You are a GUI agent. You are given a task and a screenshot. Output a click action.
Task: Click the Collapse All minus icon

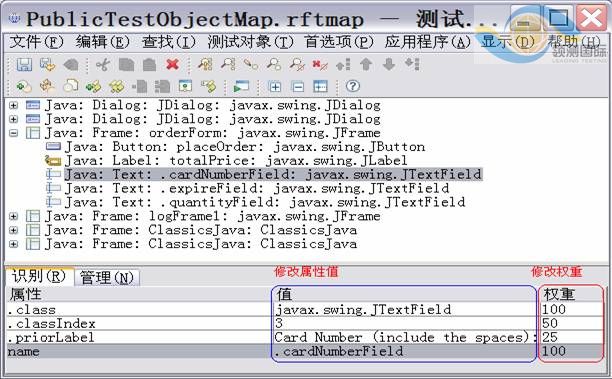pos(297,86)
